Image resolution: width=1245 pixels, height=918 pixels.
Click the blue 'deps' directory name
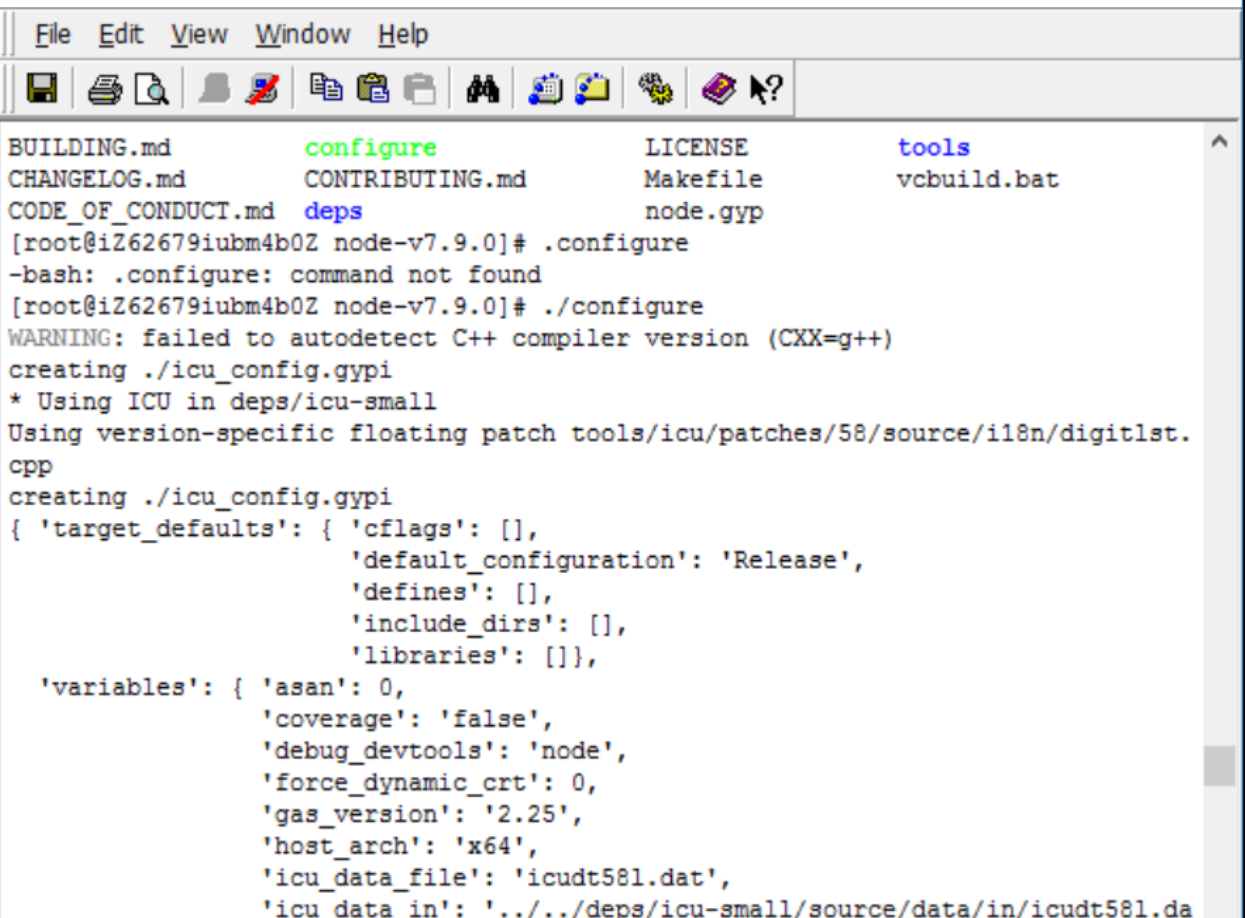click(334, 212)
